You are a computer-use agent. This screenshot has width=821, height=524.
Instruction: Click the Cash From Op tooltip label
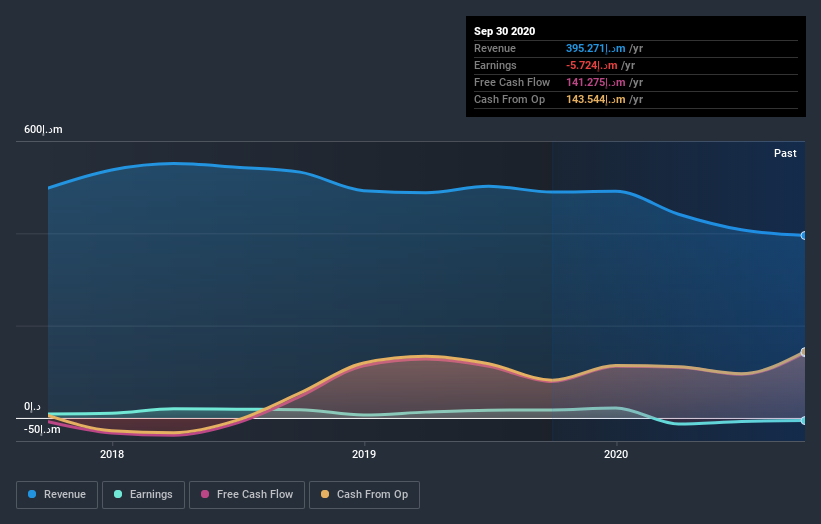[509, 99]
